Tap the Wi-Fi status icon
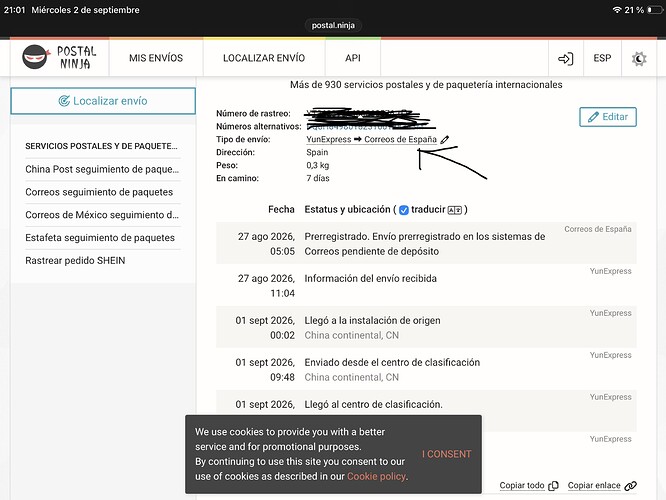This screenshot has width=666, height=500. pyautogui.click(x=617, y=10)
